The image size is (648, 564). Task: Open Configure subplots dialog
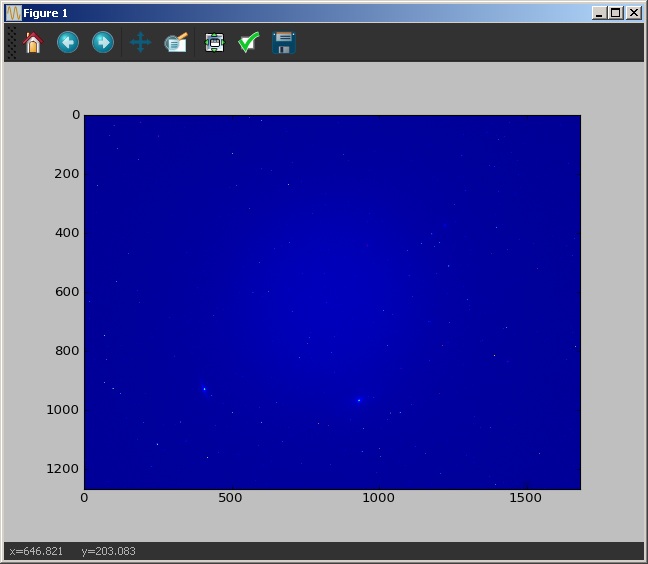point(214,43)
